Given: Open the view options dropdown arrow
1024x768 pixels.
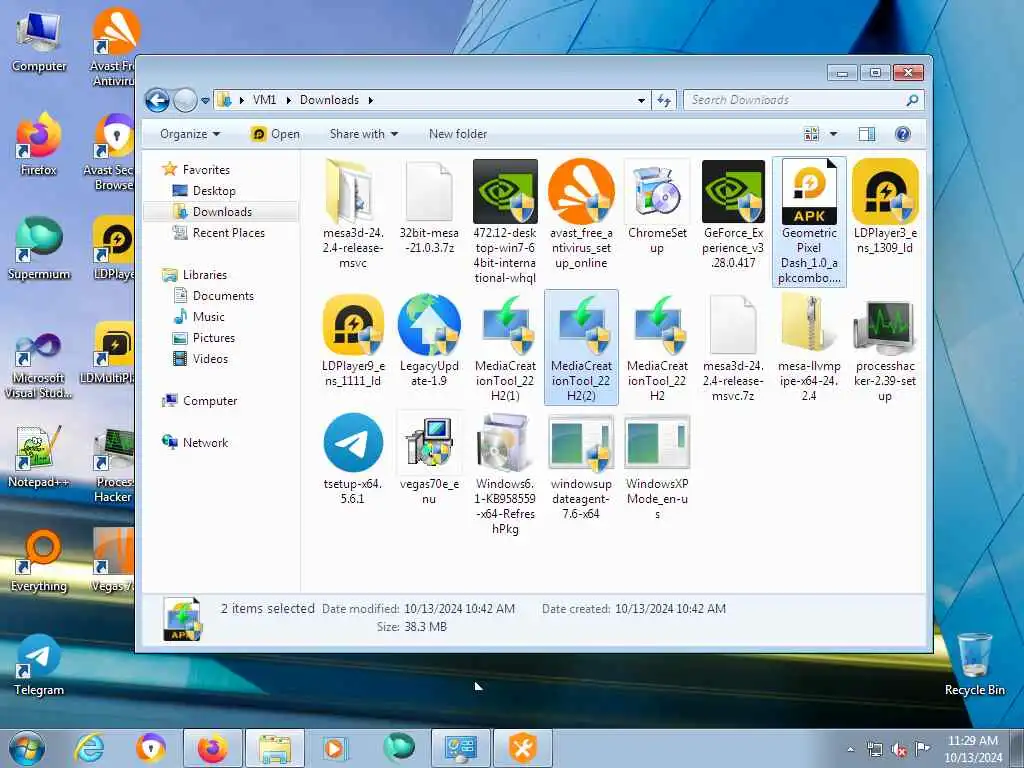Looking at the screenshot, I should 833,135.
